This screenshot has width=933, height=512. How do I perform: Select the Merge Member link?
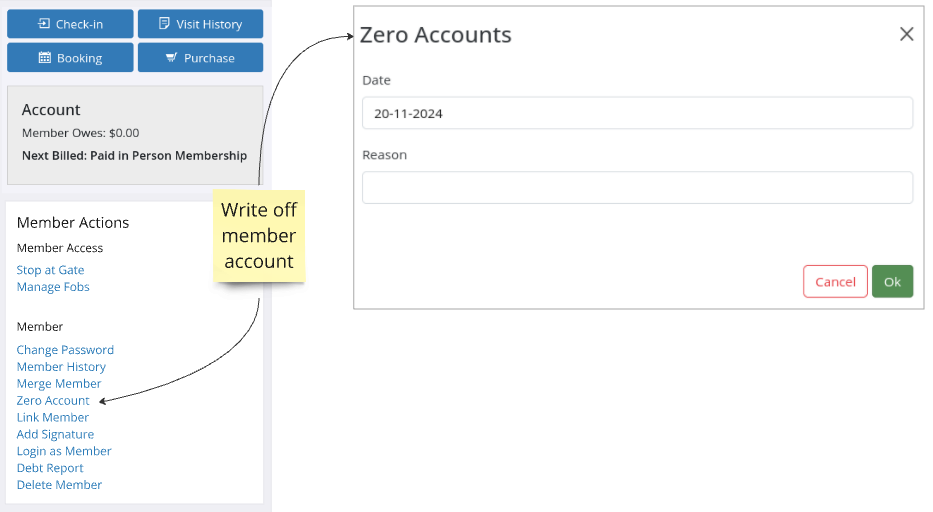coord(59,384)
